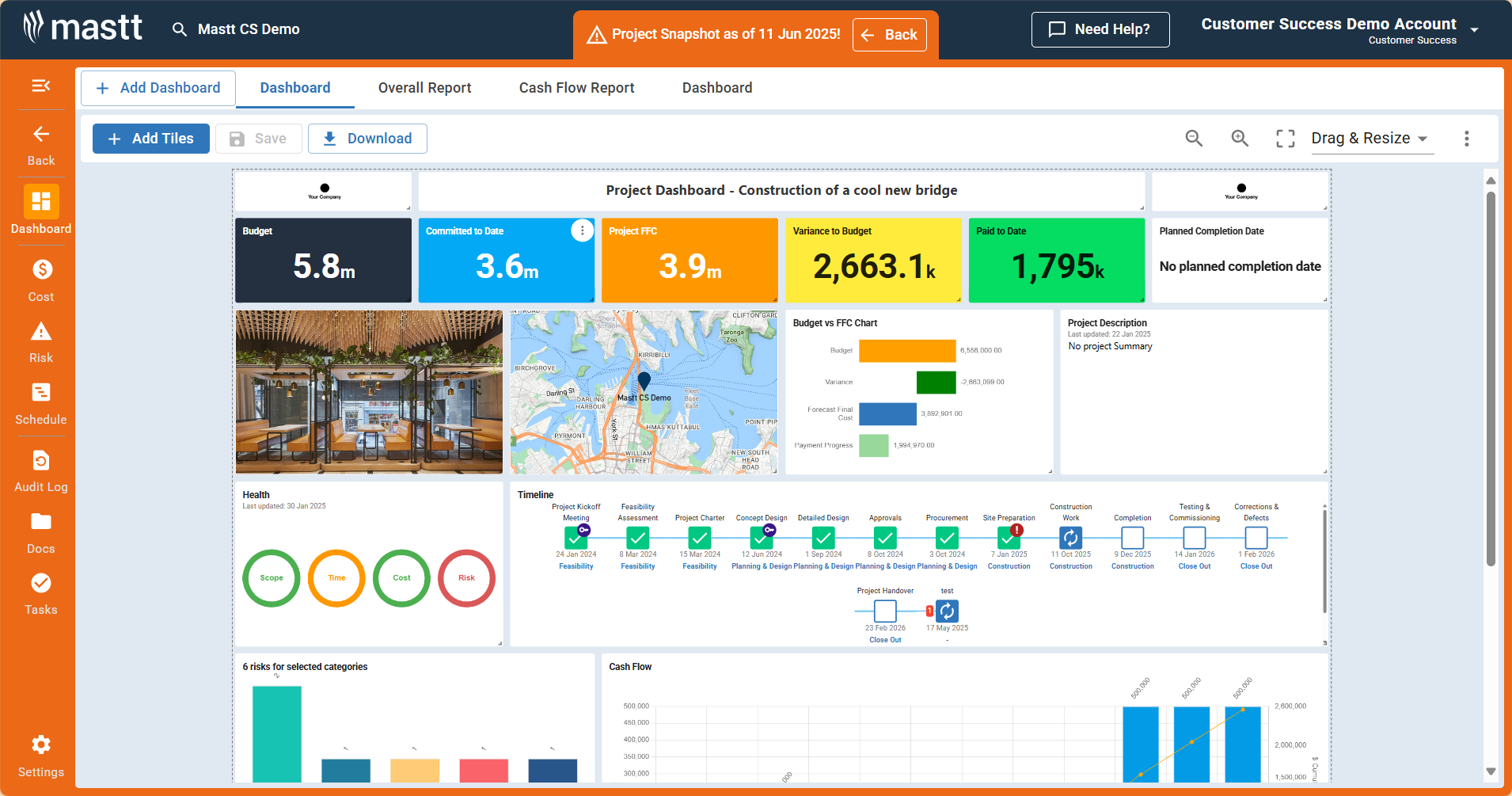Open the Docs folder in sidebar
The width and height of the screenshot is (1512, 796).
(x=41, y=533)
